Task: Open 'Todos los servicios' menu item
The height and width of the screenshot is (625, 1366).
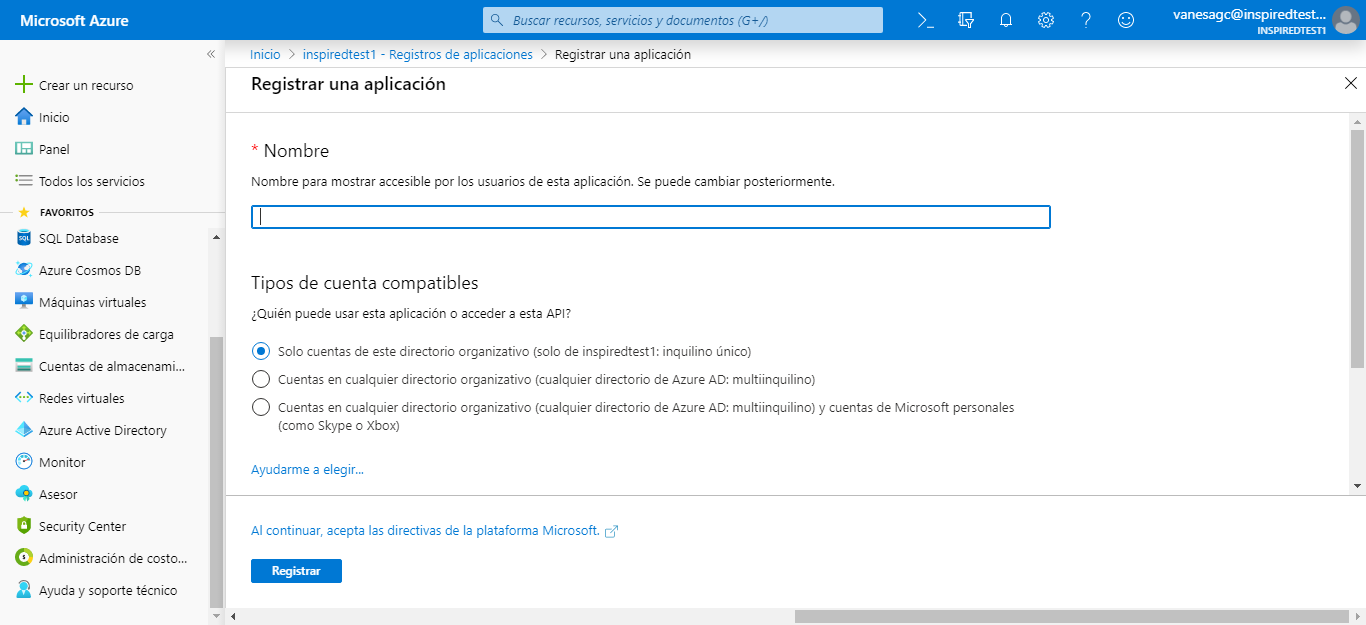Action: click(91, 181)
